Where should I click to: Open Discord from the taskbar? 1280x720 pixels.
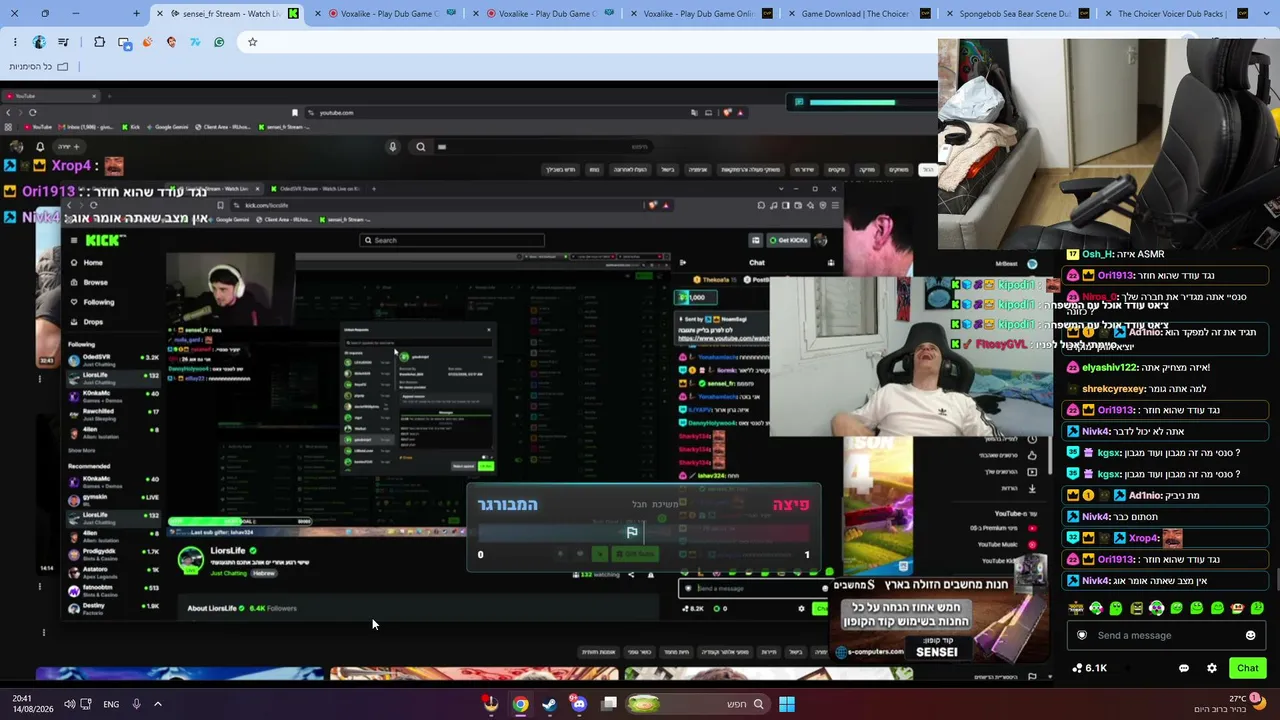click(579, 704)
